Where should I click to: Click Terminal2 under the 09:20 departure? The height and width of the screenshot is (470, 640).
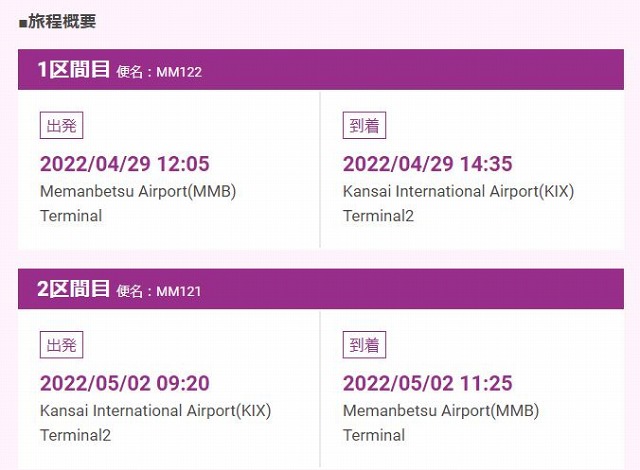point(75,436)
